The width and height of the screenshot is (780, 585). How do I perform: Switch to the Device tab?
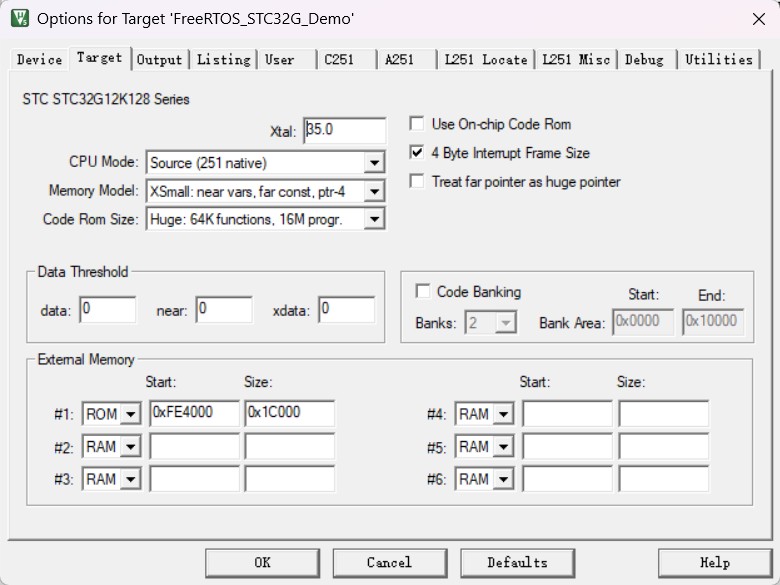point(39,60)
